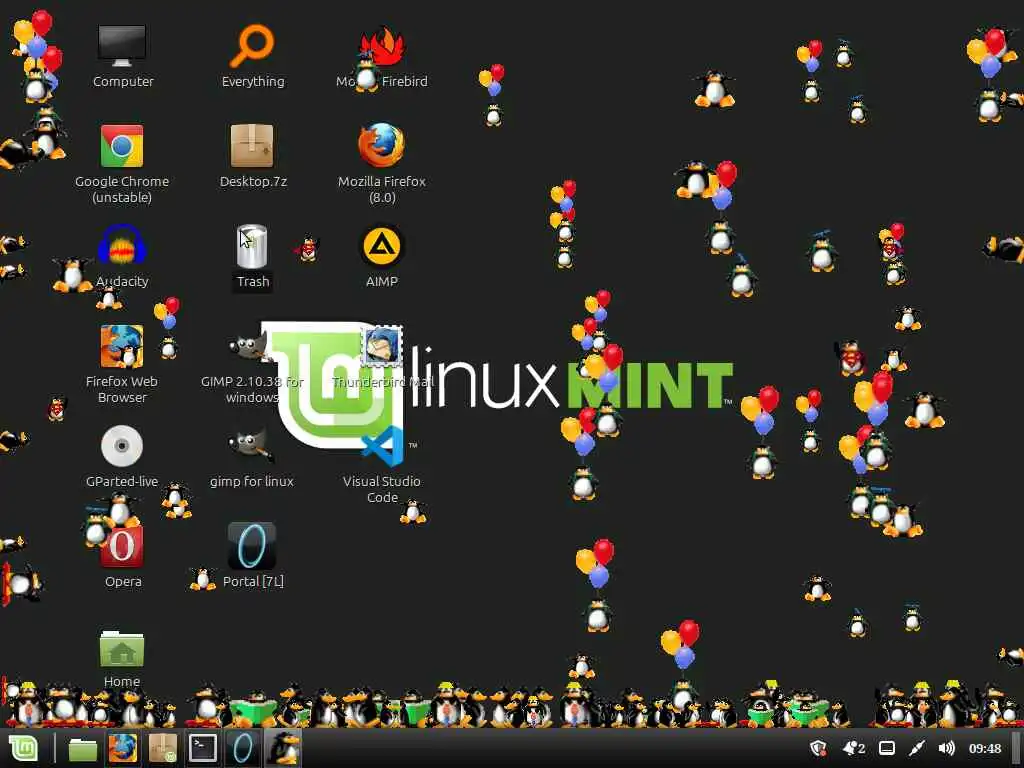
Task: Open the Portal [7L] game icon
Action: [252, 547]
